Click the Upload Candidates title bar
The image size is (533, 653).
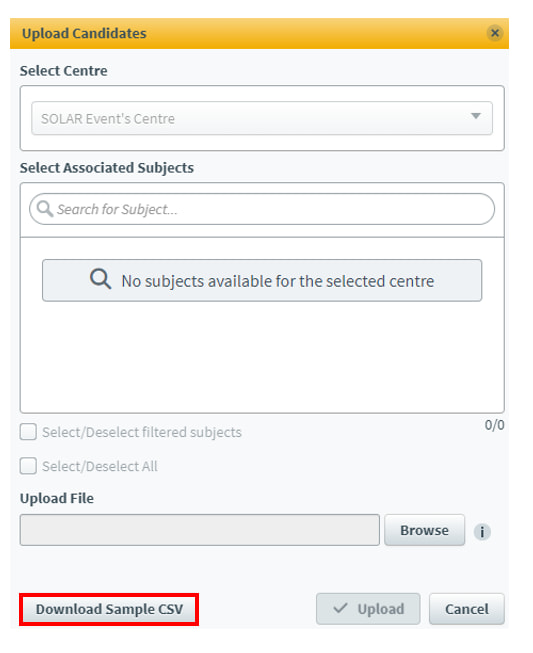tap(259, 33)
